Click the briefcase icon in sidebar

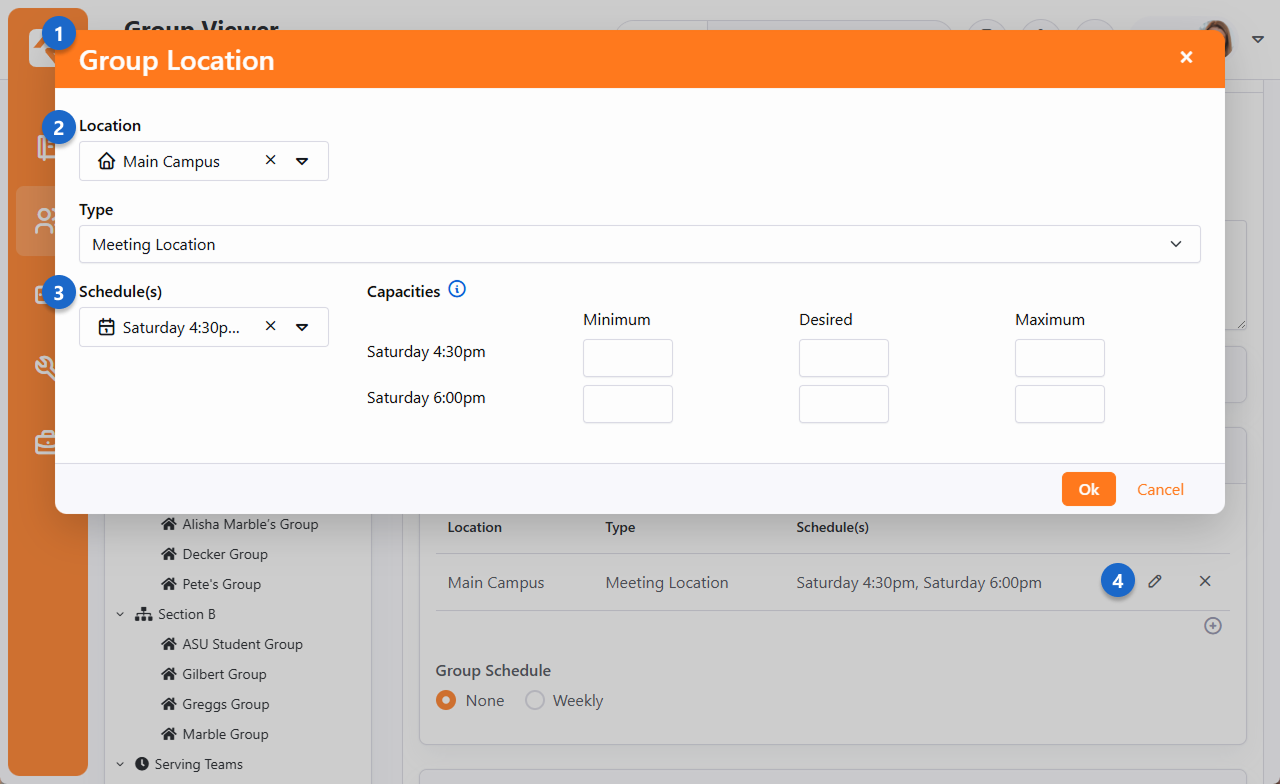[46, 441]
